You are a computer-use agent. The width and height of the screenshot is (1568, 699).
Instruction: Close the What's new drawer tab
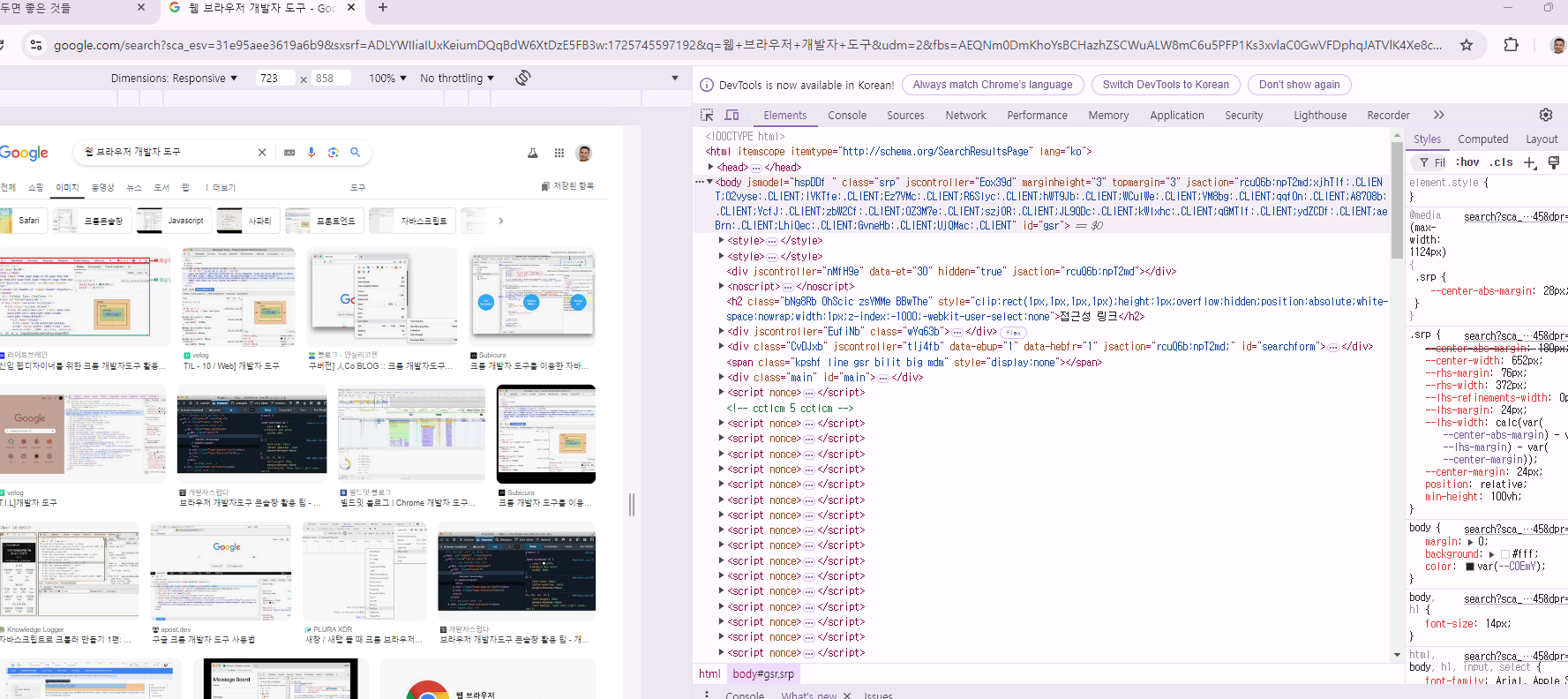click(847, 695)
